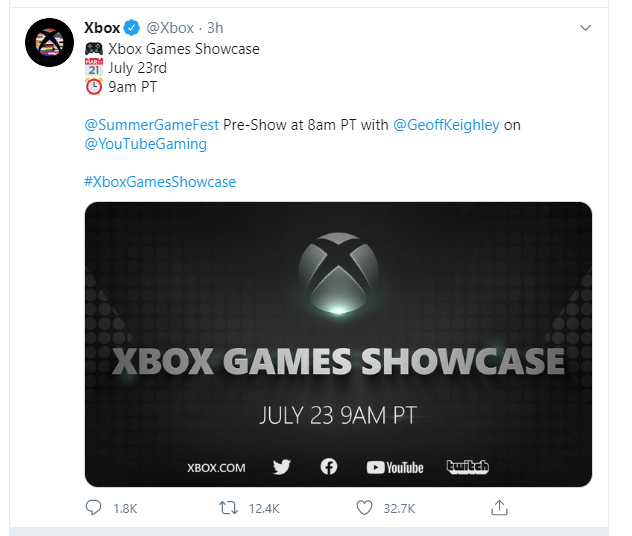632x536 pixels.
Task: Open the reply comment icon
Action: (94, 508)
